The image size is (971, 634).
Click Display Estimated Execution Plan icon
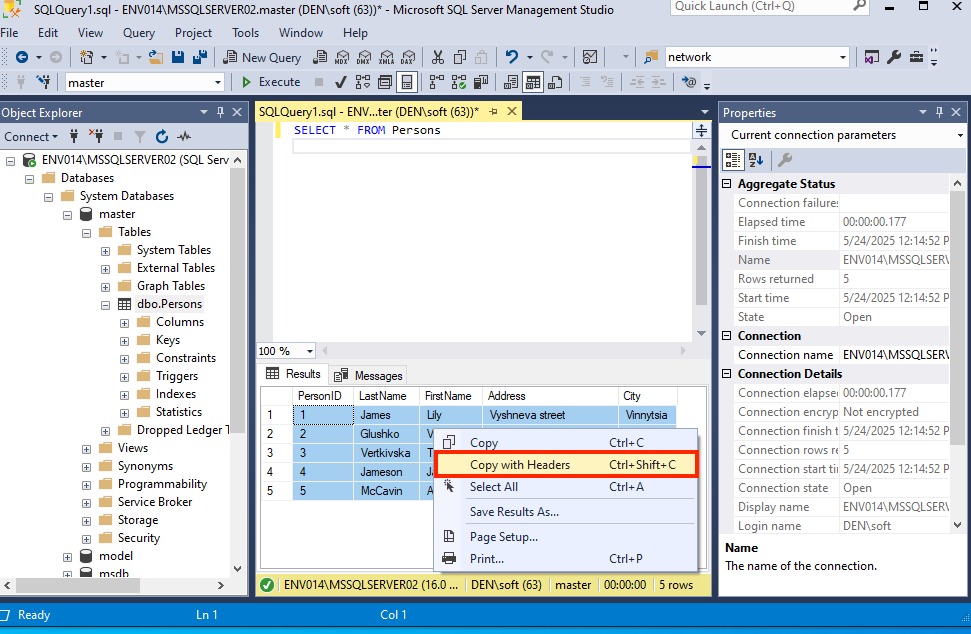pos(363,82)
